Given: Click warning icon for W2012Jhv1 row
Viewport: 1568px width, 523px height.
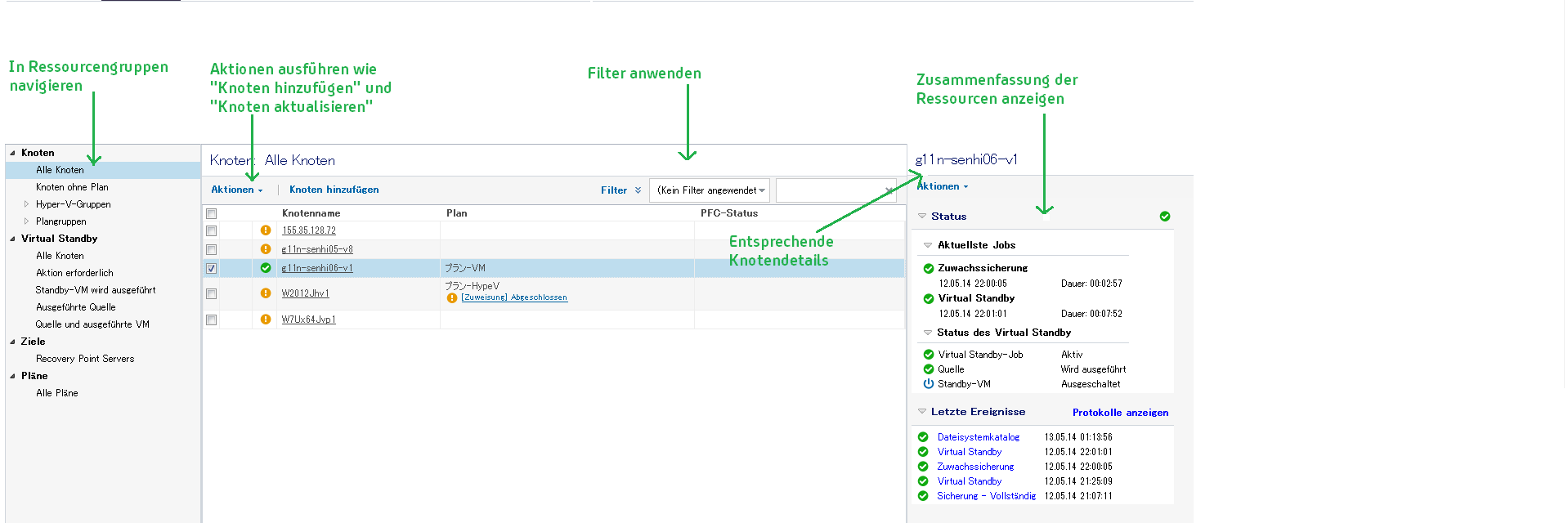Looking at the screenshot, I should pos(266,293).
